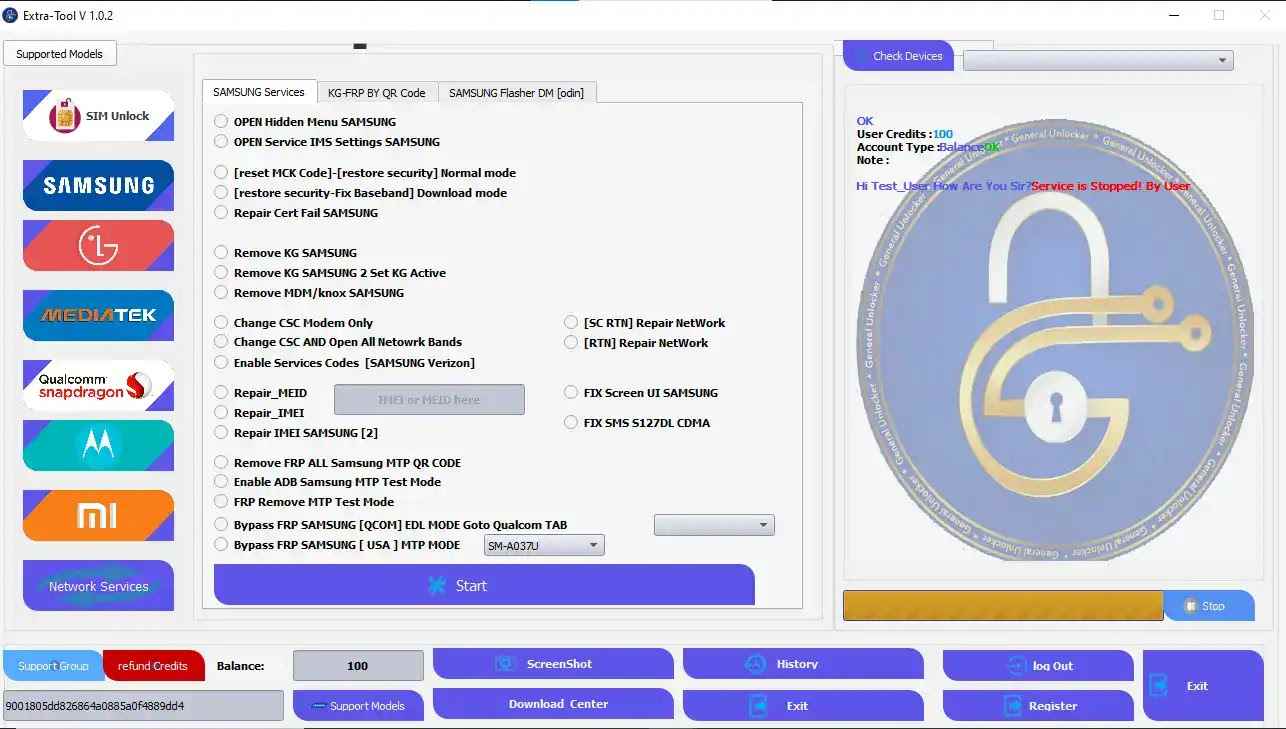Click the hardware ID text field
Viewport: 1286px width, 729px height.
pyautogui.click(x=143, y=705)
